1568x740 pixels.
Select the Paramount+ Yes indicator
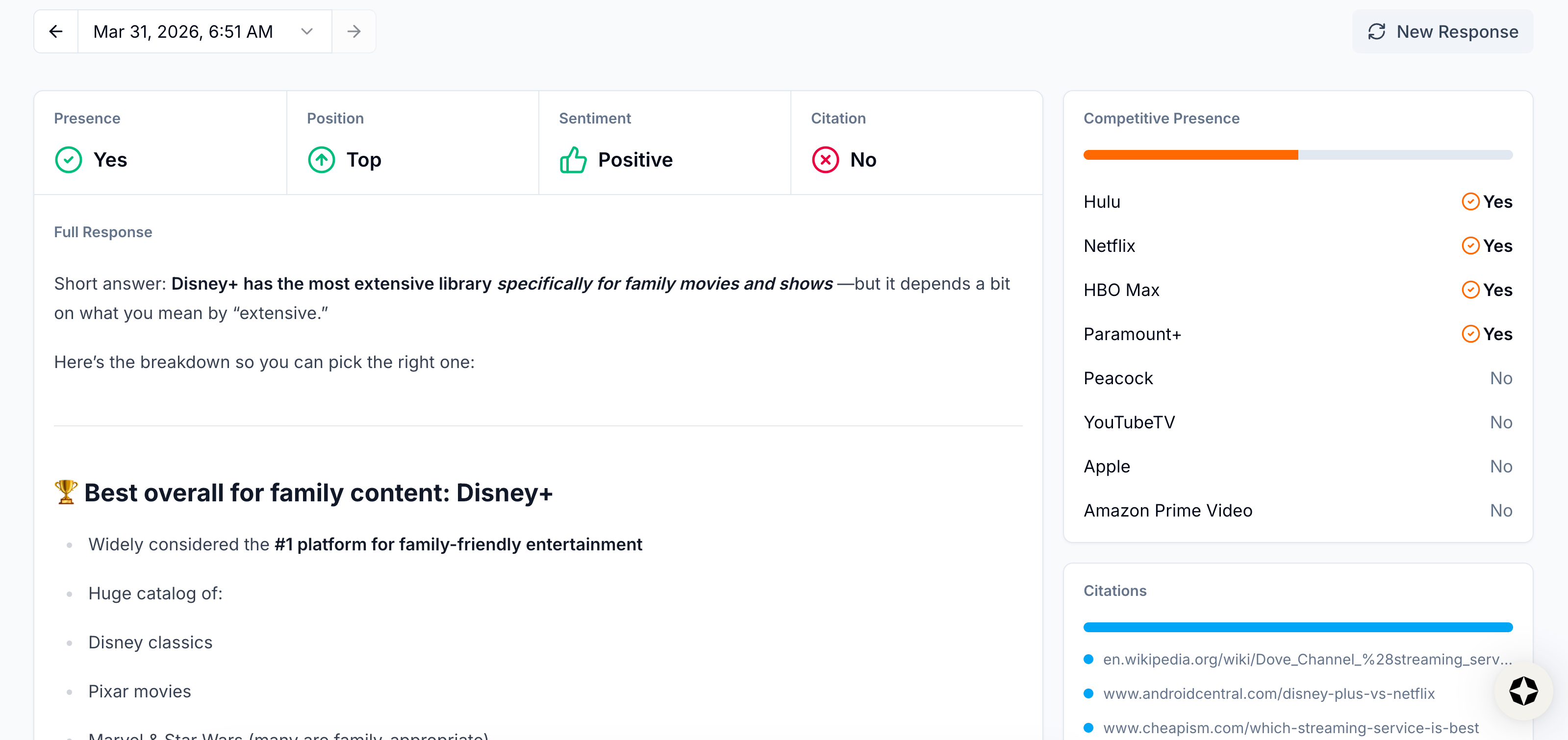pyautogui.click(x=1487, y=334)
